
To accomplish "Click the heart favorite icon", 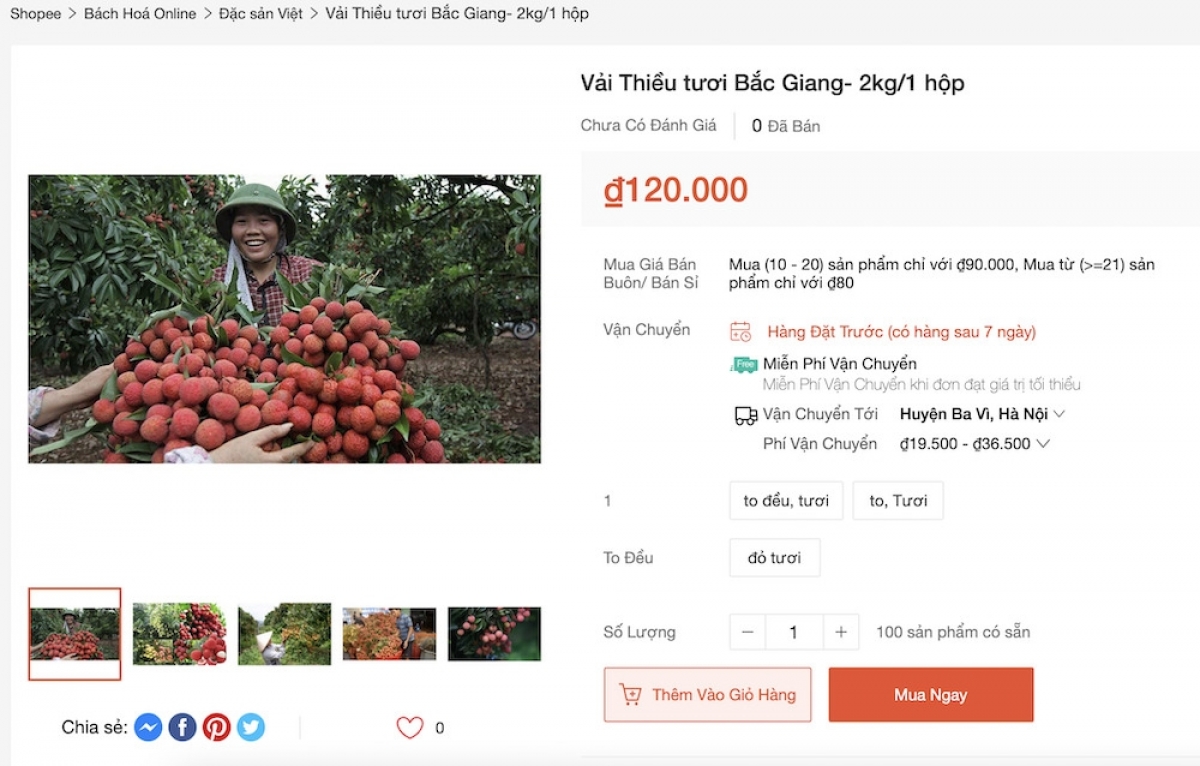I will pos(410,728).
